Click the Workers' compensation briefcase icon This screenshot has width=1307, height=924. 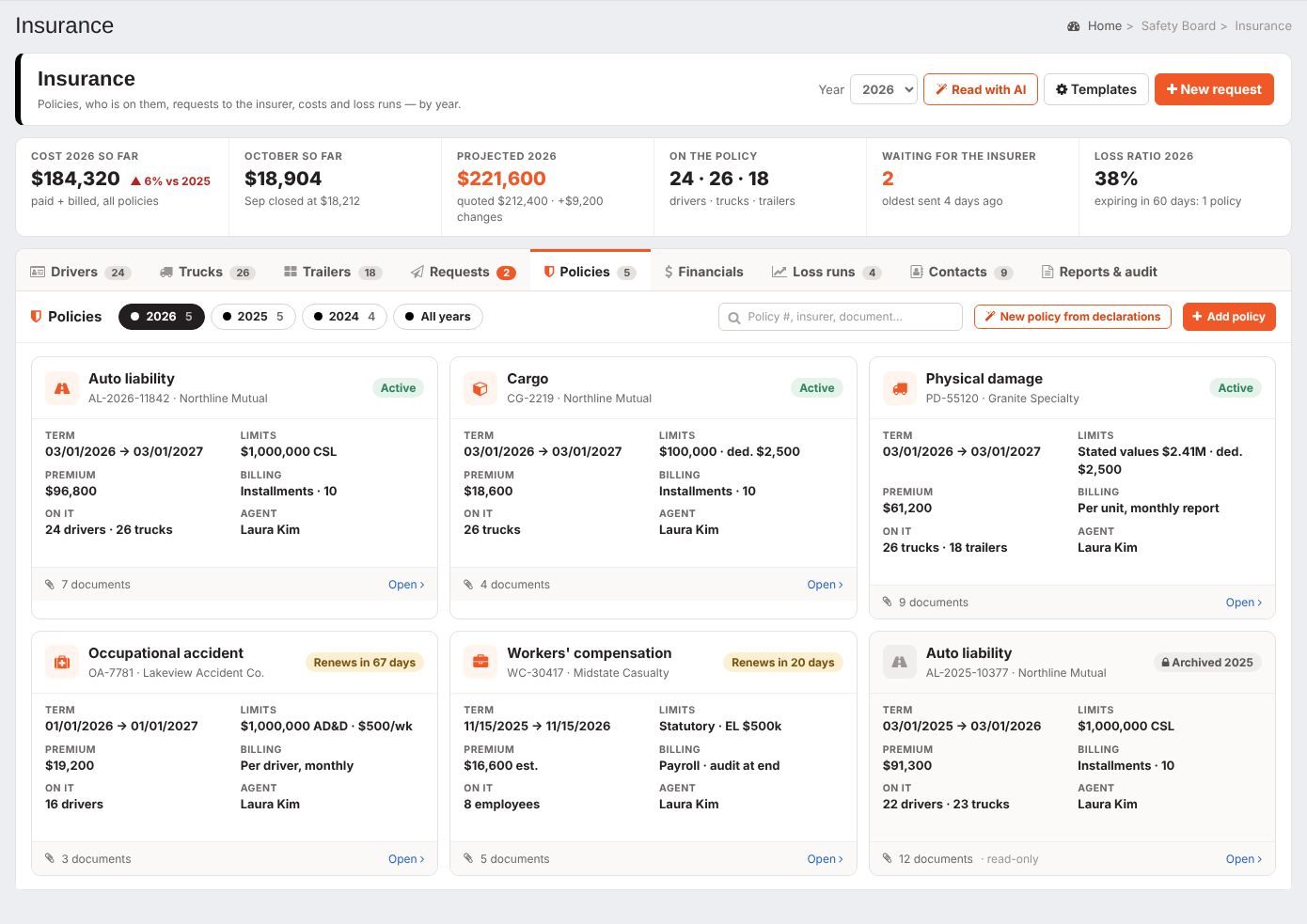(480, 663)
